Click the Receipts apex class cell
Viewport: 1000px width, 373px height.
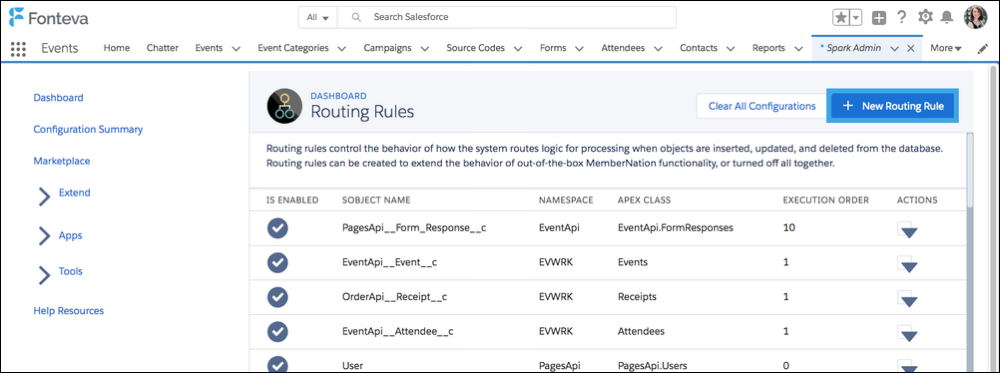point(637,296)
